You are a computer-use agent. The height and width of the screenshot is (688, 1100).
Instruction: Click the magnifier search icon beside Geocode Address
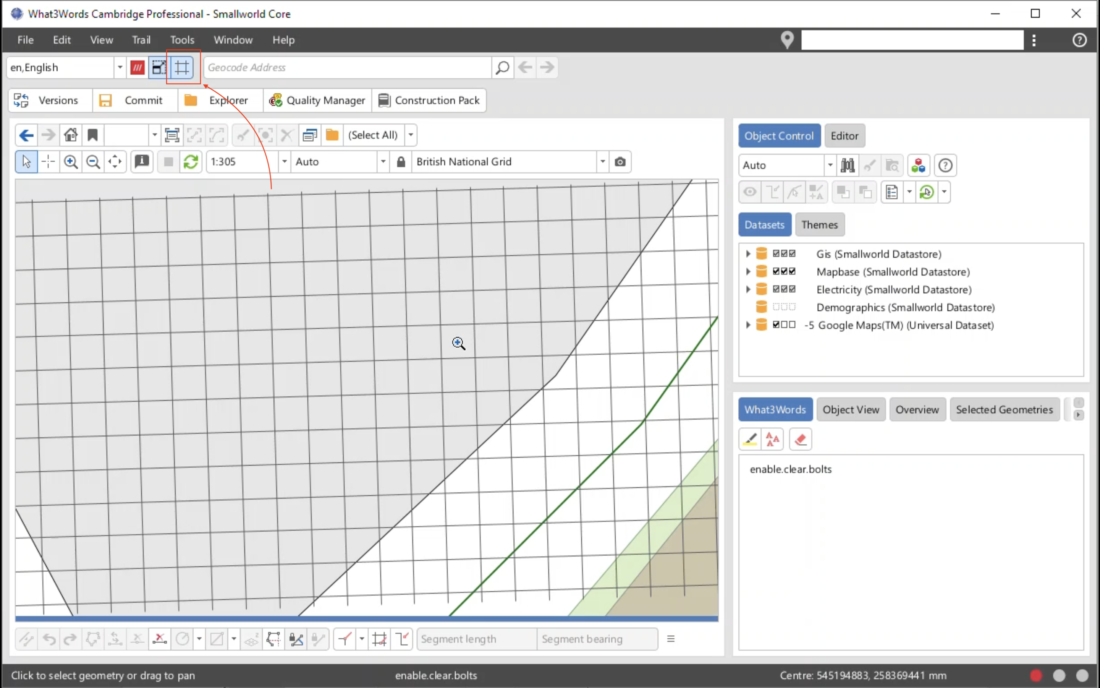[502, 67]
